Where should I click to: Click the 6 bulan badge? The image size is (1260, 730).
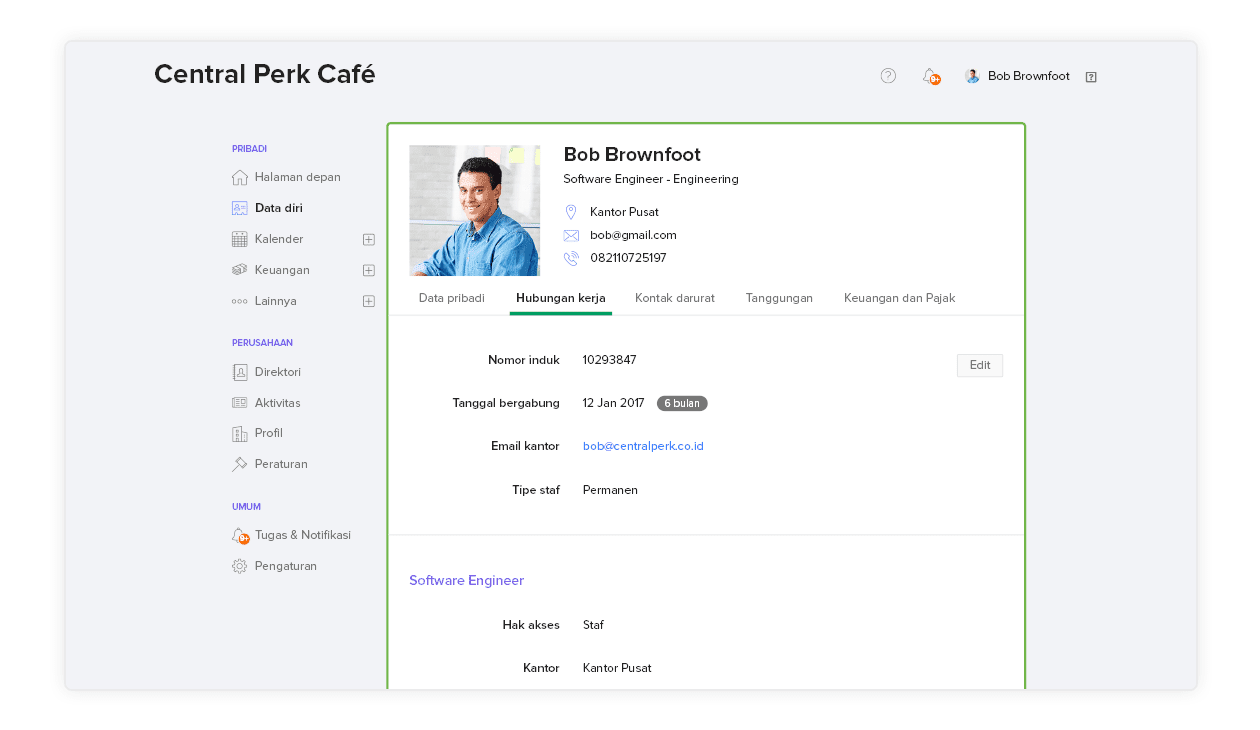point(682,403)
